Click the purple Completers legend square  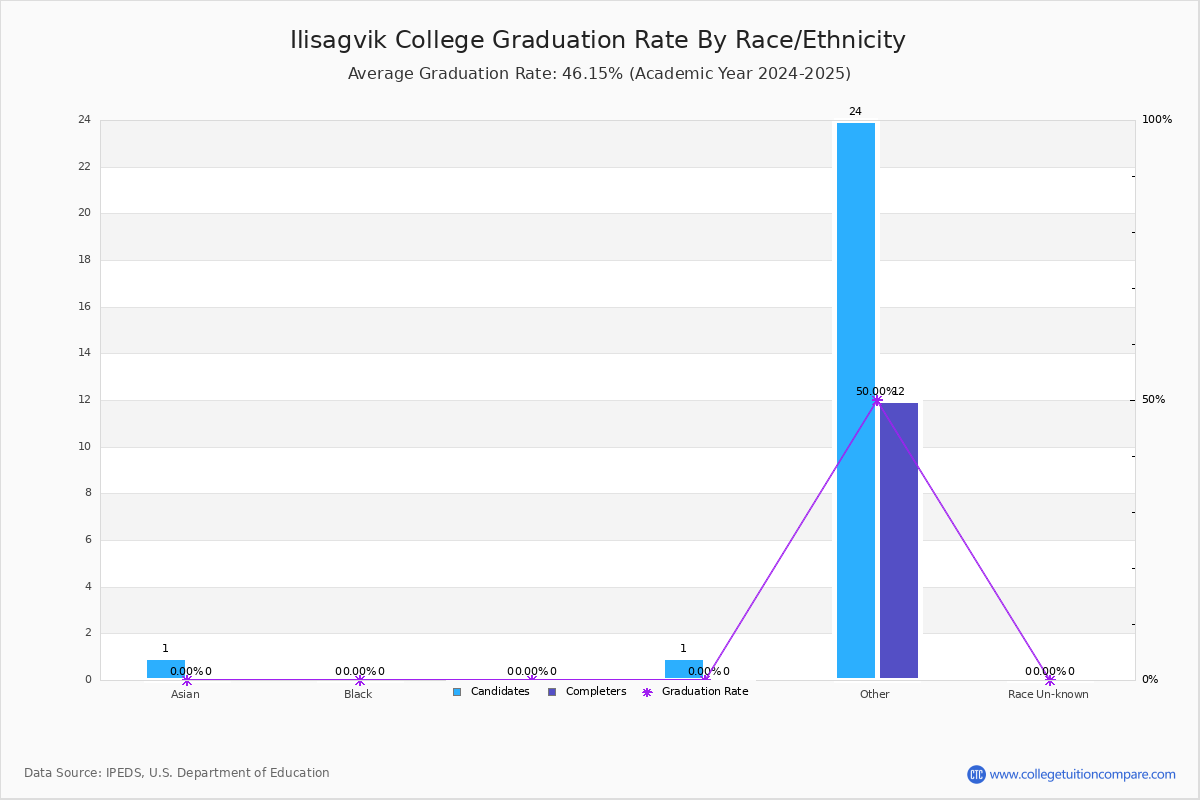pos(552,692)
